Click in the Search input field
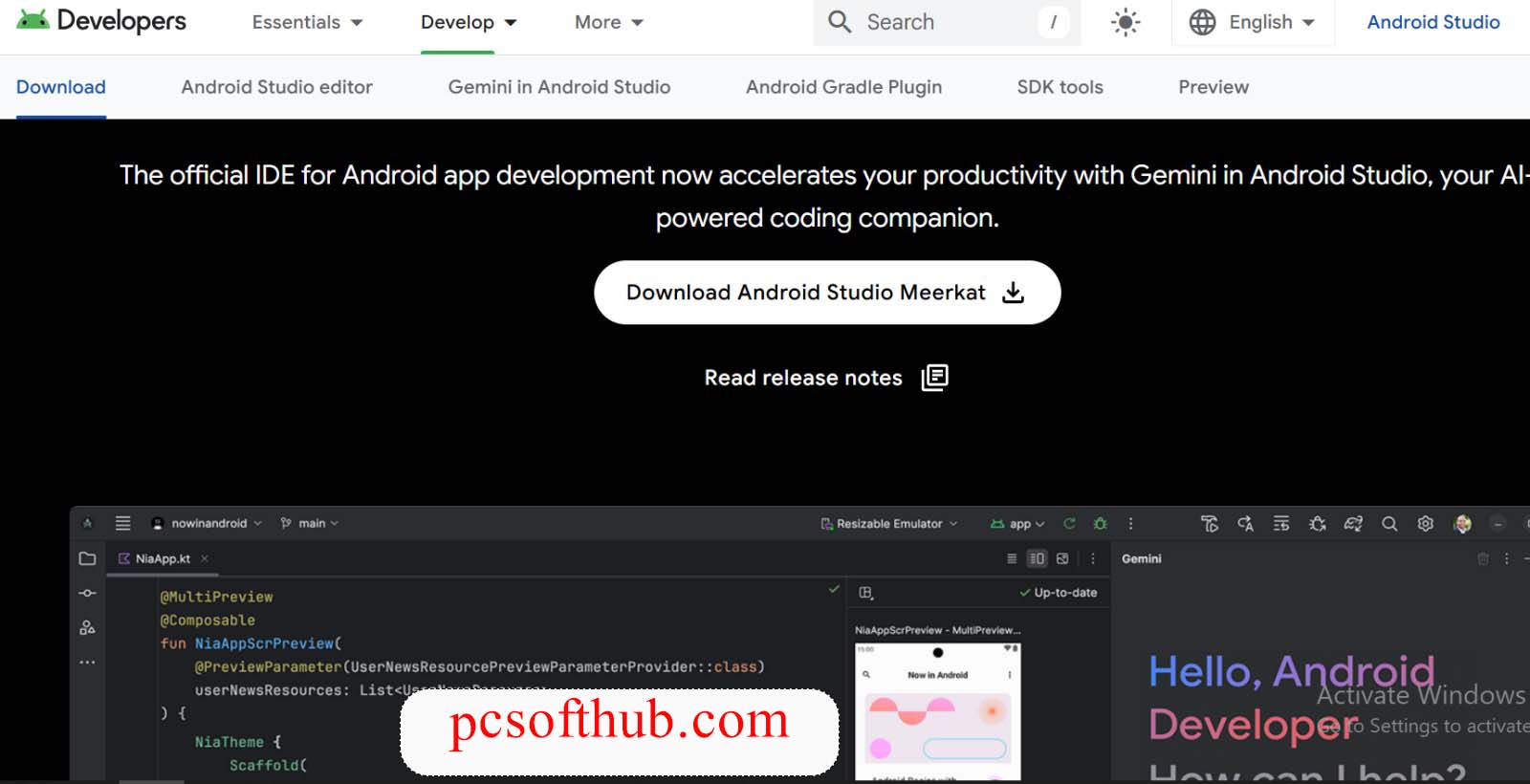Screen dimensions: 1530x784 point(947,22)
